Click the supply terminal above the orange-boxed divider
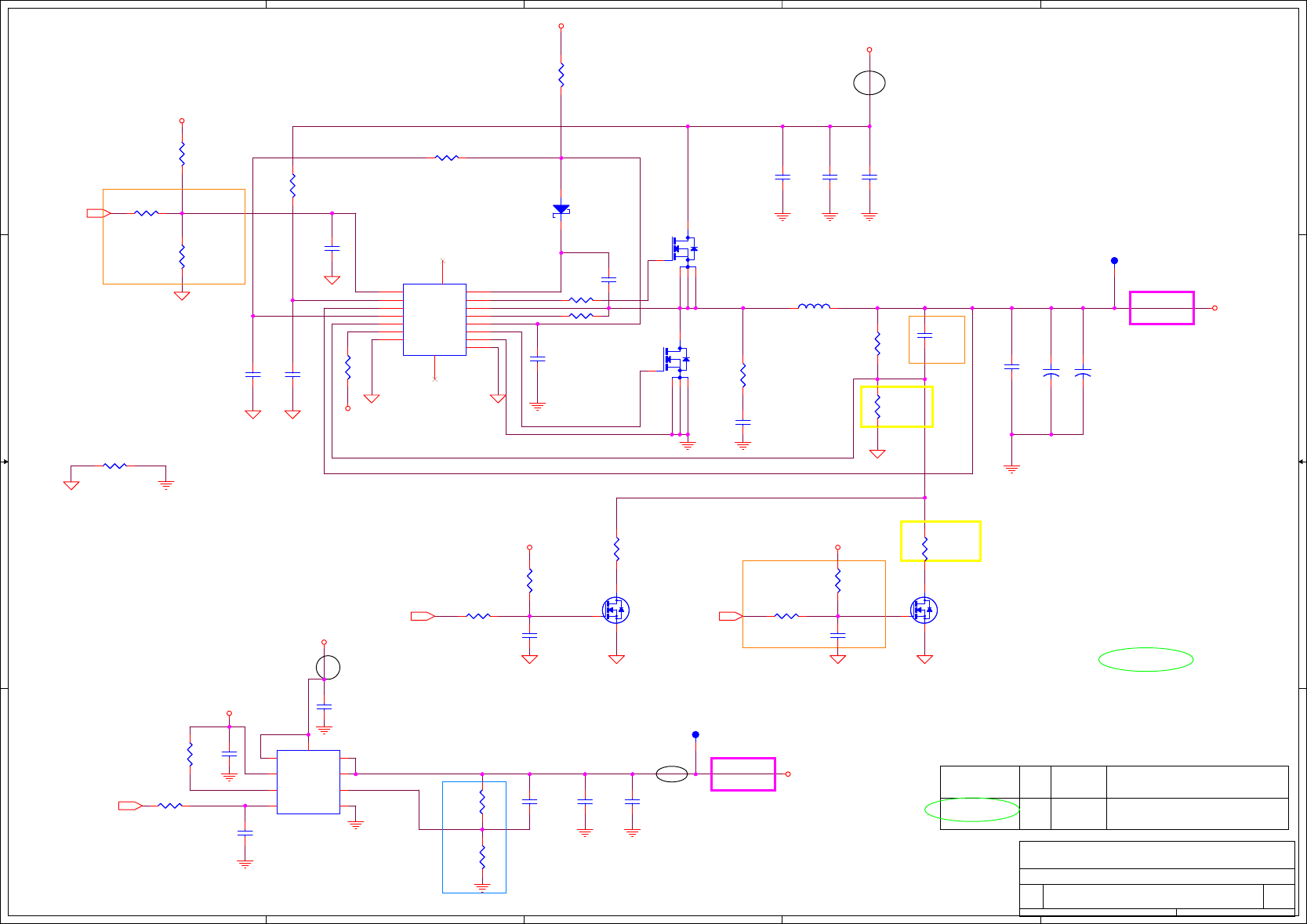1307x924 pixels. tap(182, 121)
